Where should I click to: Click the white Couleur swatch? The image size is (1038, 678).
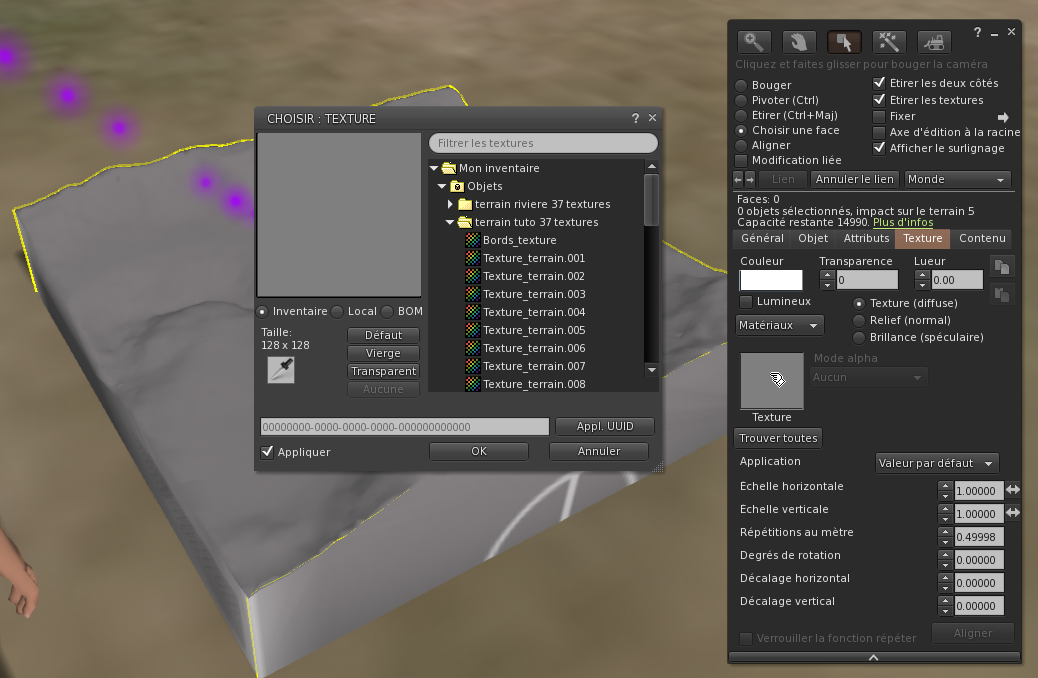(771, 280)
